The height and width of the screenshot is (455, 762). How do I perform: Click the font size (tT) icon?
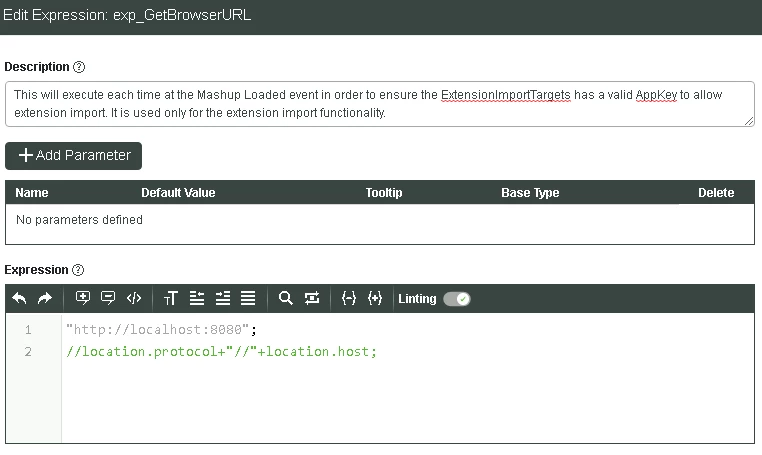point(171,298)
